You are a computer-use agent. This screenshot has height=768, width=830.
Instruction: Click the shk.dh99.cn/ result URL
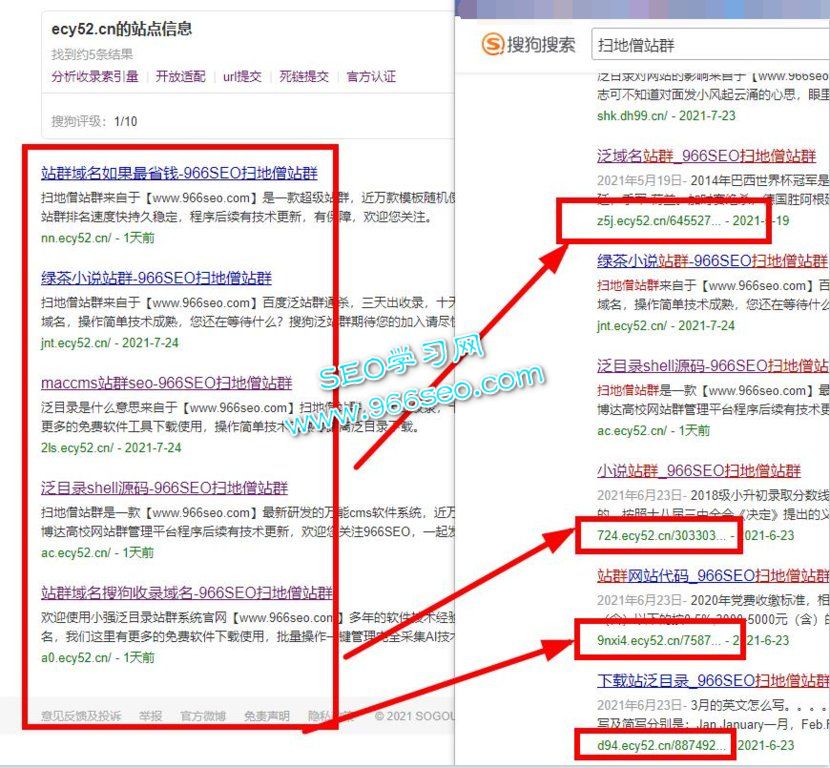(632, 116)
